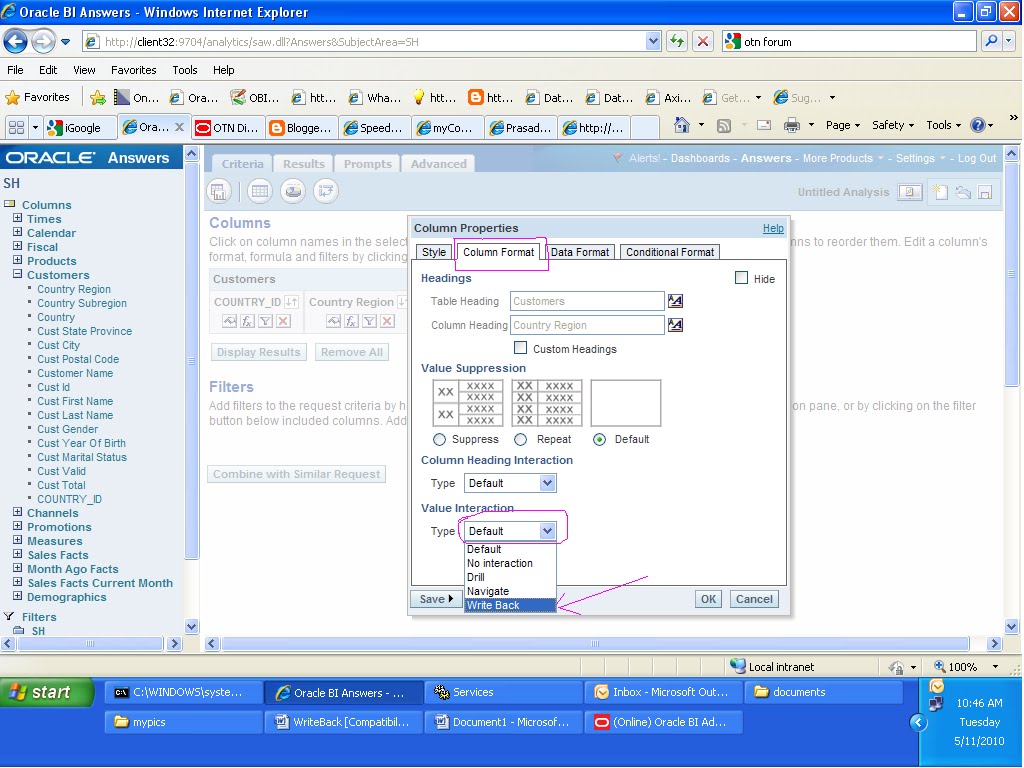Delete the COUNTRY_ID column with X icon

point(283,321)
